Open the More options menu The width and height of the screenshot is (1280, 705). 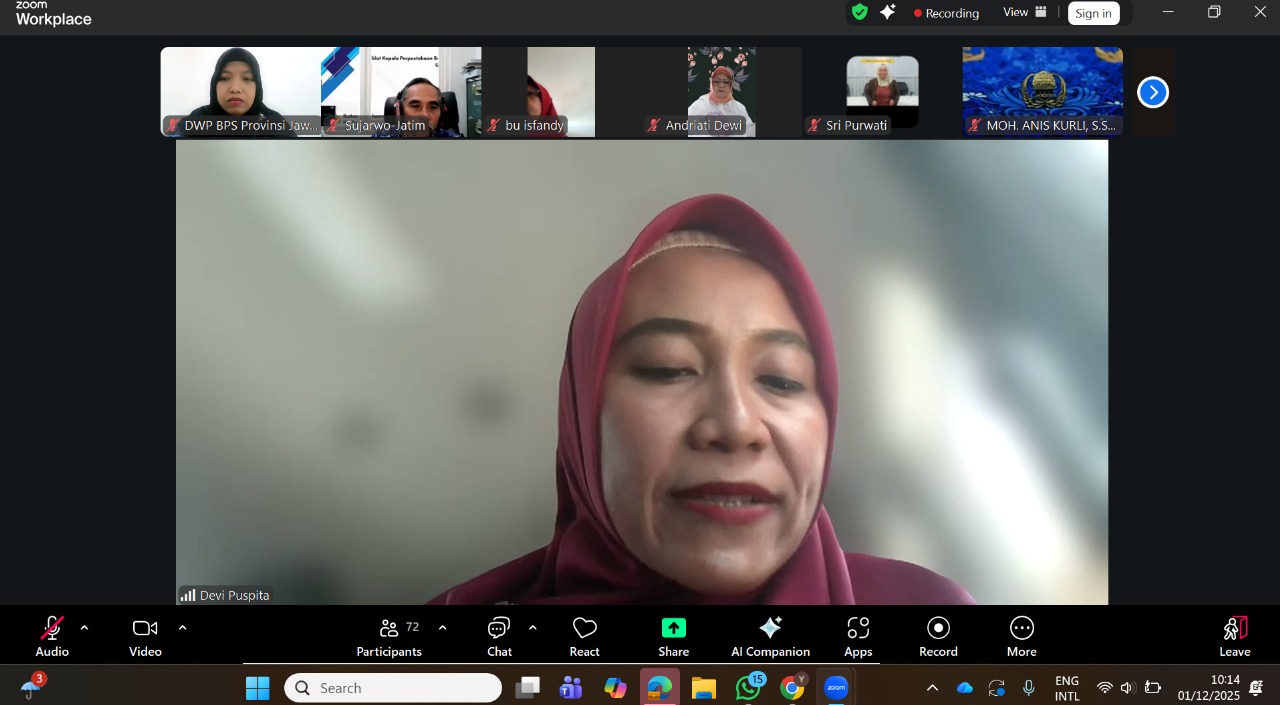(x=1021, y=637)
